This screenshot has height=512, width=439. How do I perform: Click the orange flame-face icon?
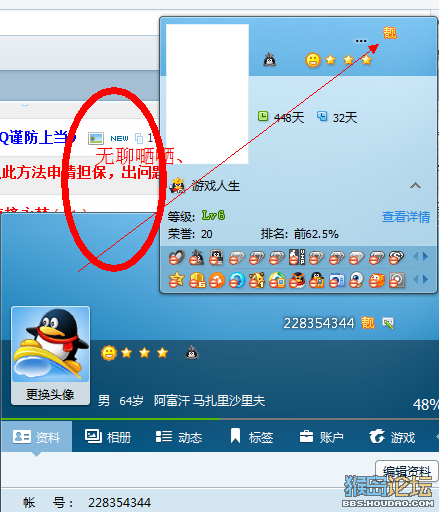pyautogui.click(x=377, y=280)
